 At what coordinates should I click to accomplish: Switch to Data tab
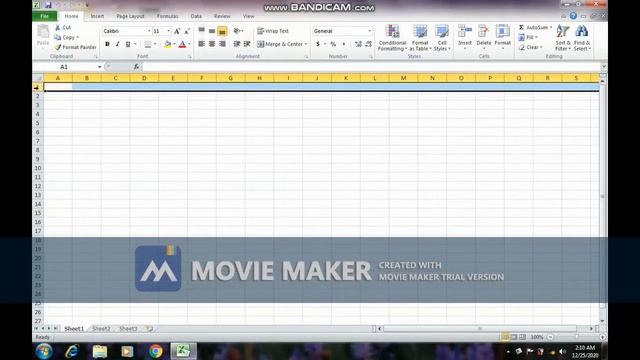point(196,16)
